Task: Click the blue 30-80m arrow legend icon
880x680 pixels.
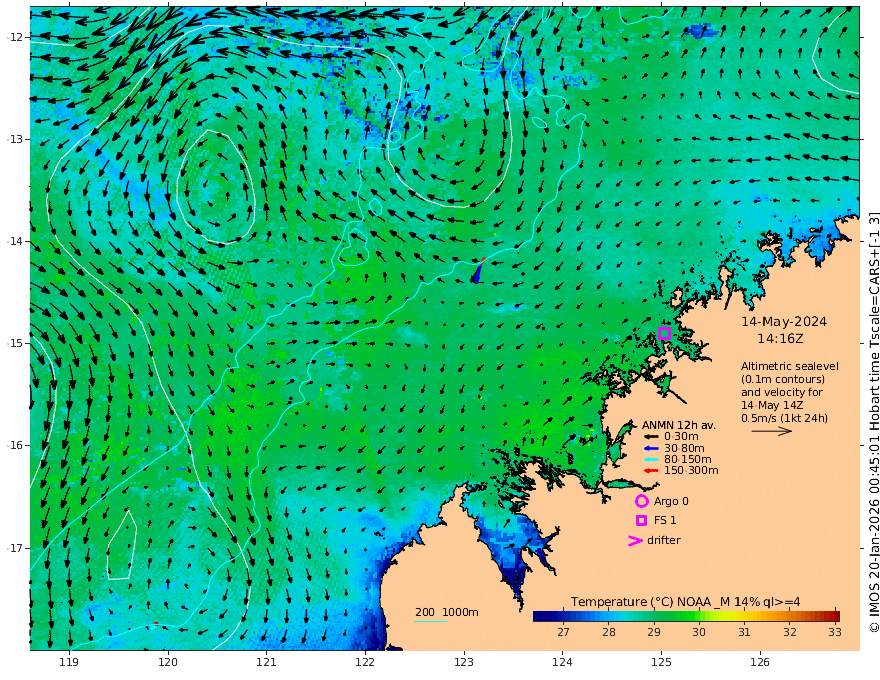Action: coord(651,448)
